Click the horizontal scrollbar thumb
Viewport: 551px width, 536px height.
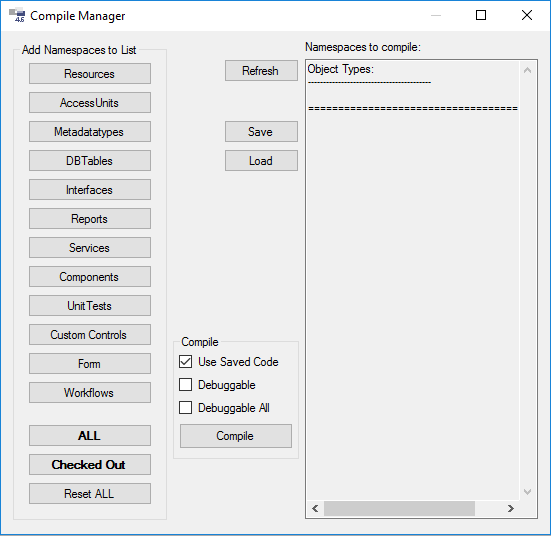tap(399, 508)
